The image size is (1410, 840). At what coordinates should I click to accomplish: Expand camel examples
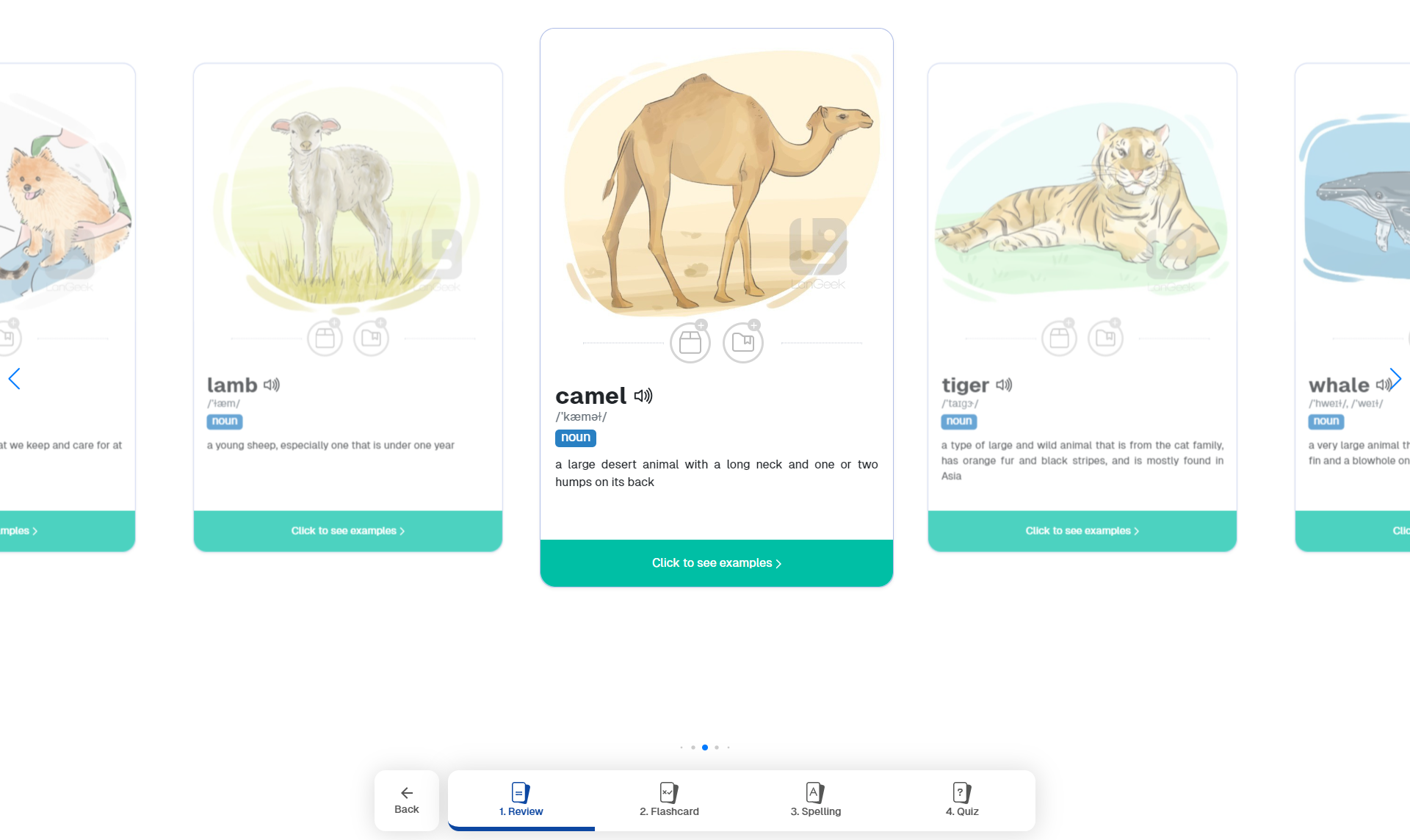coord(716,563)
